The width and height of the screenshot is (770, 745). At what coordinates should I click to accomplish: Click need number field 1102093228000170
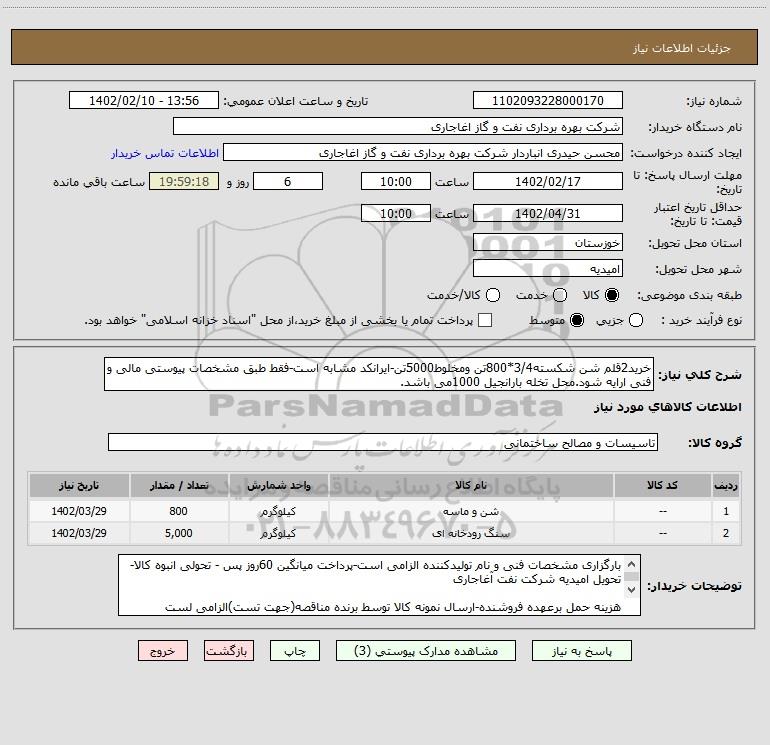point(548,101)
